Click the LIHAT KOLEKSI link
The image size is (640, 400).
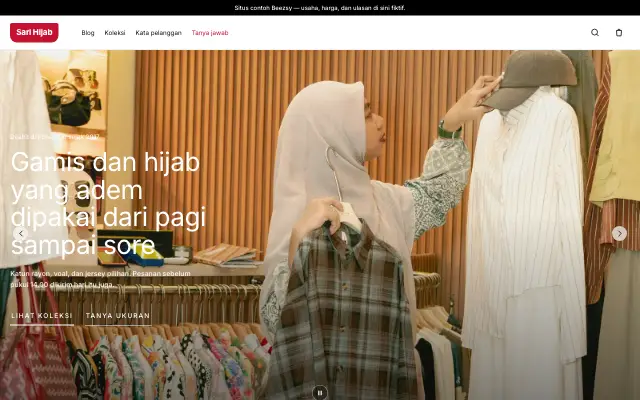pos(42,316)
